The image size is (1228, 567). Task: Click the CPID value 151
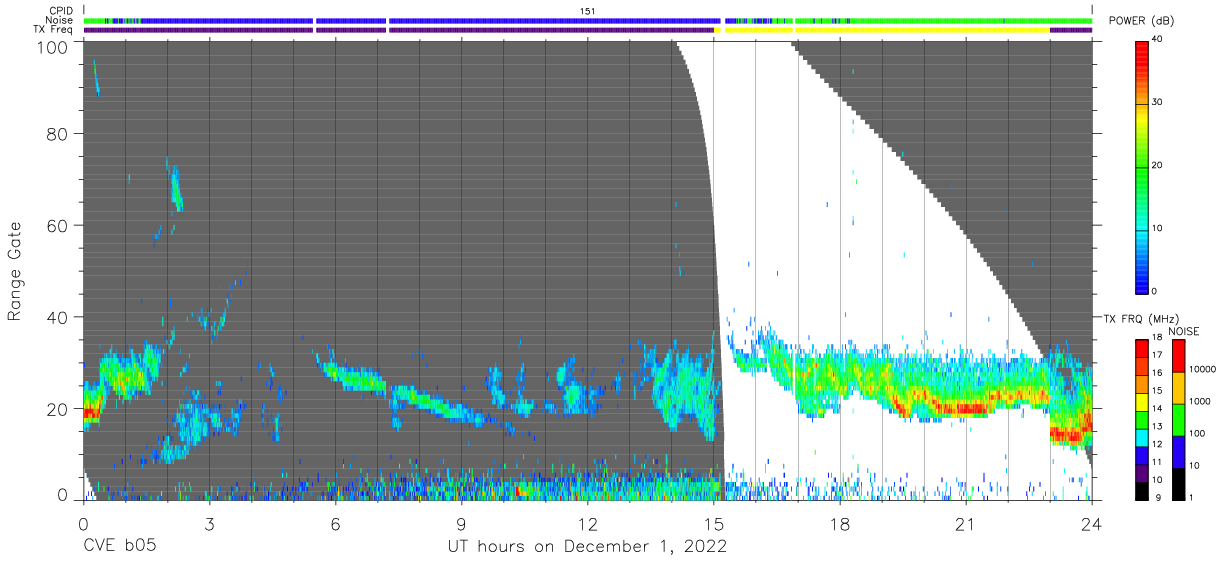(588, 11)
